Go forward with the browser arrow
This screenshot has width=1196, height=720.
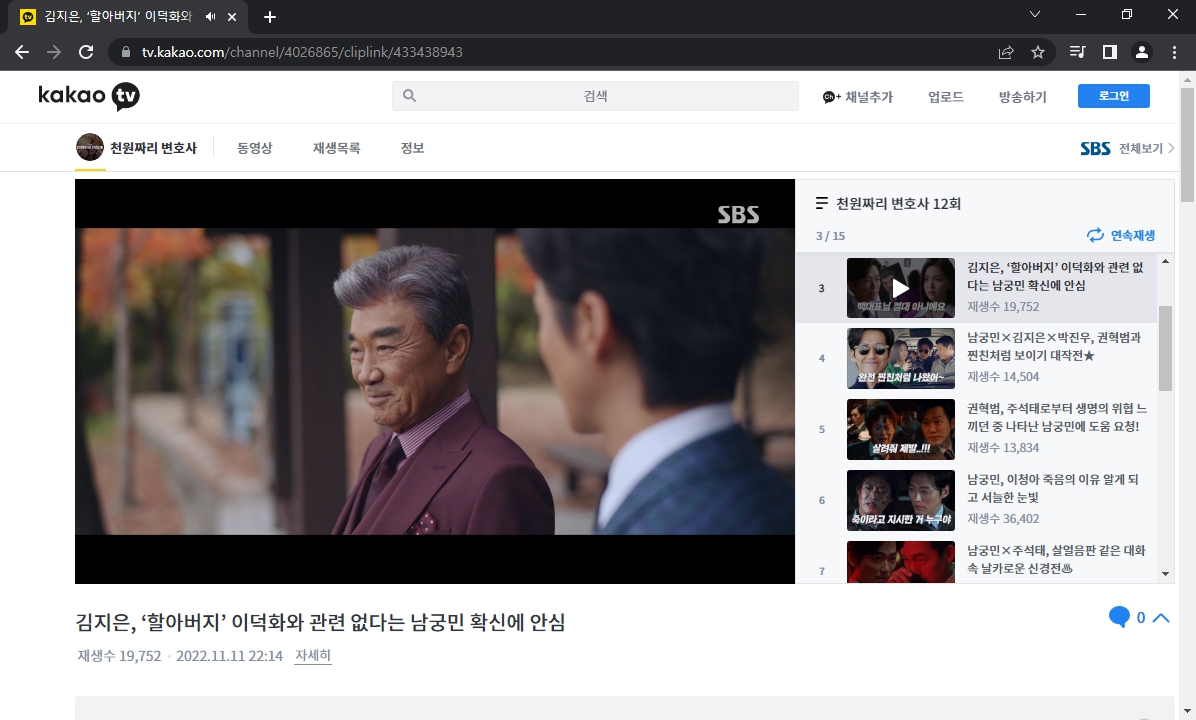click(x=53, y=52)
